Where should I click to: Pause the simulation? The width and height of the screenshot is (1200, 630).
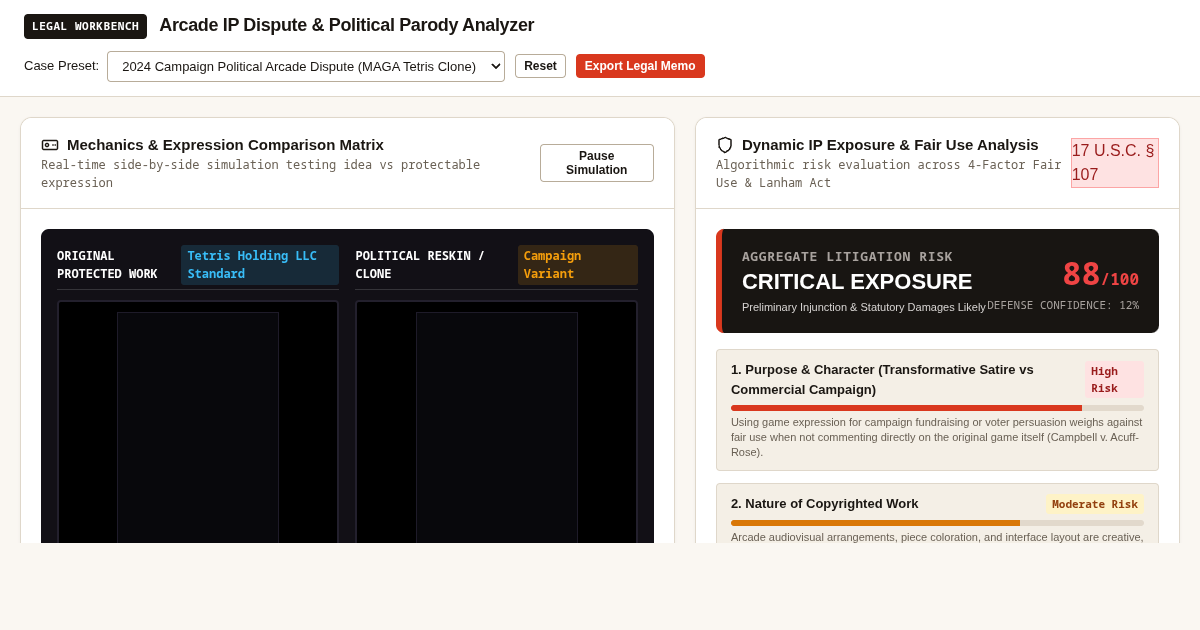tap(597, 163)
